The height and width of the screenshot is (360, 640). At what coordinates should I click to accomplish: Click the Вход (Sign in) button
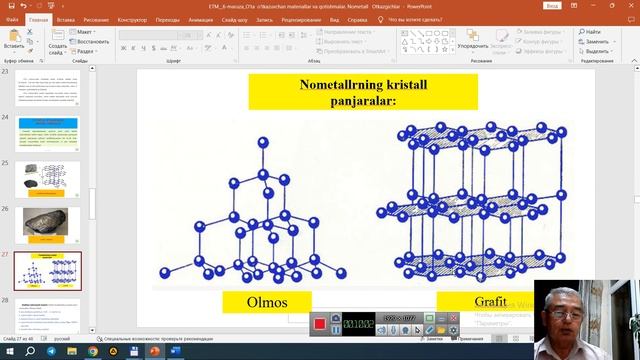click(552, 6)
